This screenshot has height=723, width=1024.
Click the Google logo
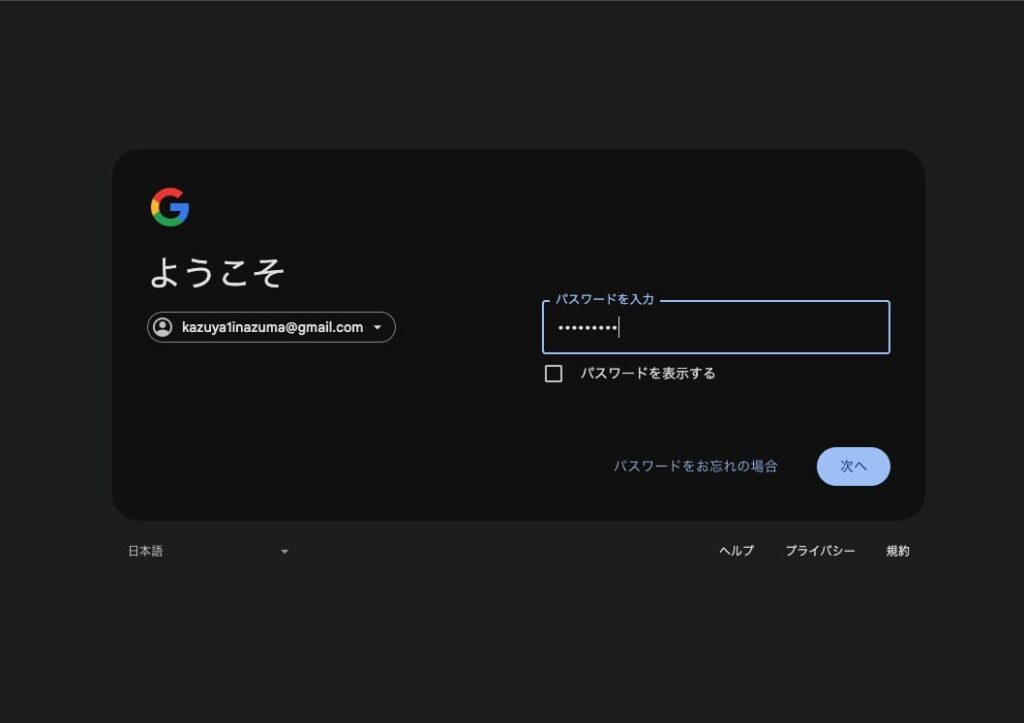pyautogui.click(x=170, y=207)
